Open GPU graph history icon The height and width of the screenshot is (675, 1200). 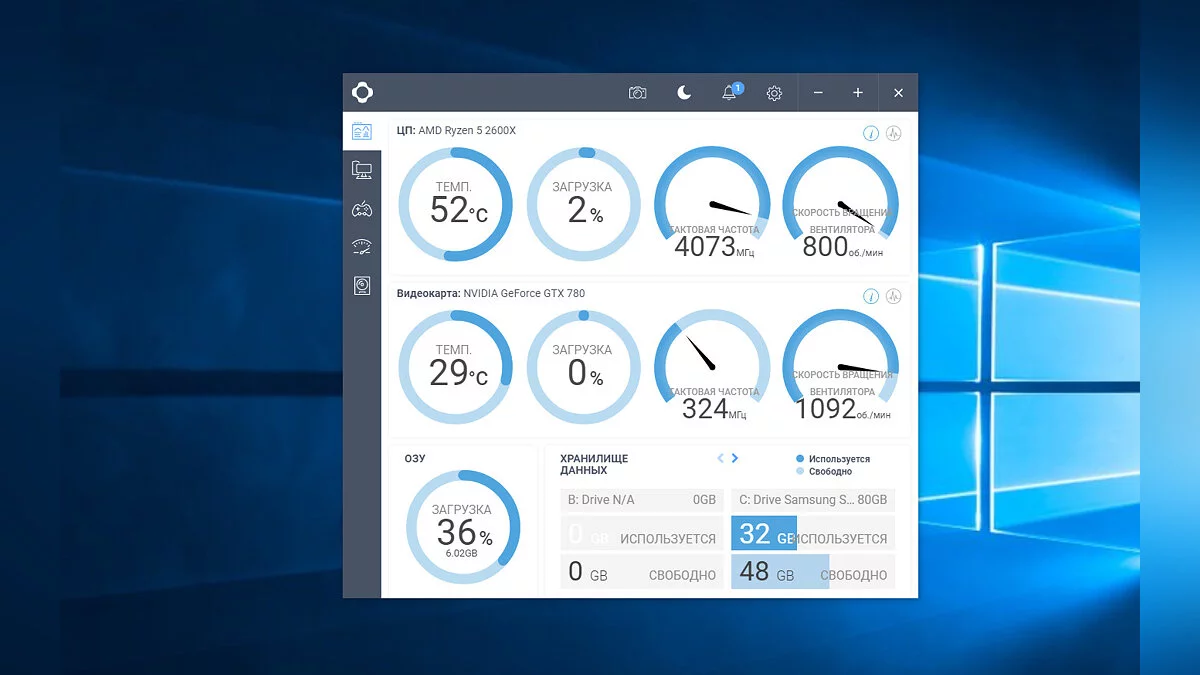click(x=894, y=296)
